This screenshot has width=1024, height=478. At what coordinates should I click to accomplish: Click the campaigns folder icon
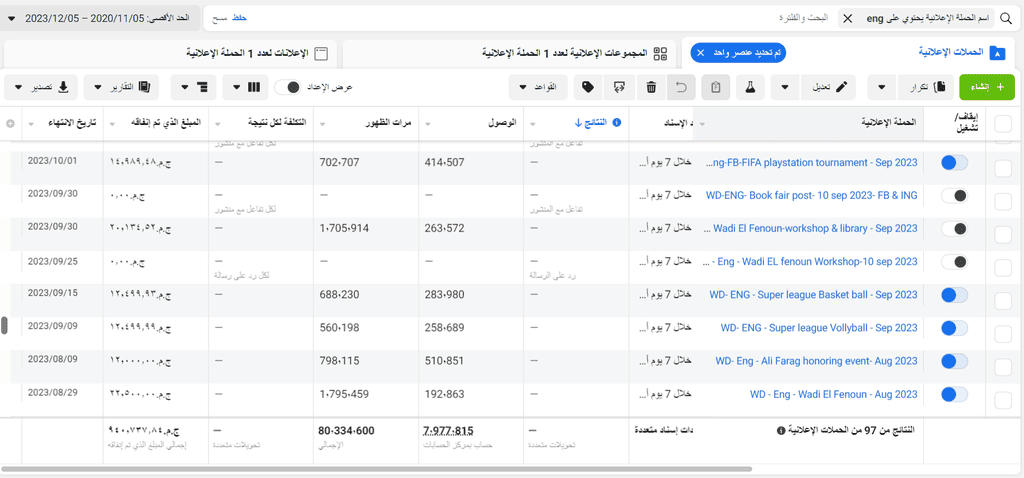997,54
